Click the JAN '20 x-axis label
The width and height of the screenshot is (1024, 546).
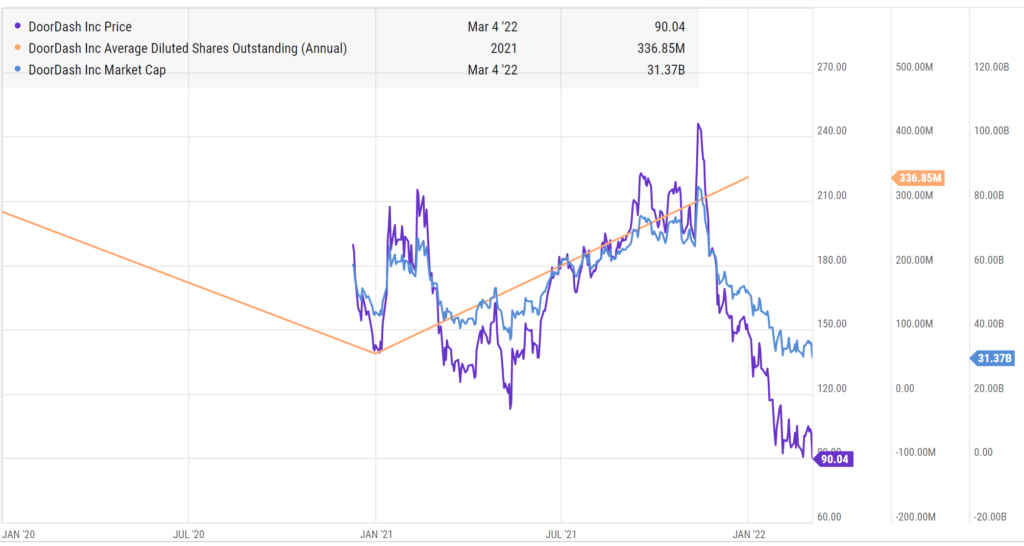tap(19, 534)
